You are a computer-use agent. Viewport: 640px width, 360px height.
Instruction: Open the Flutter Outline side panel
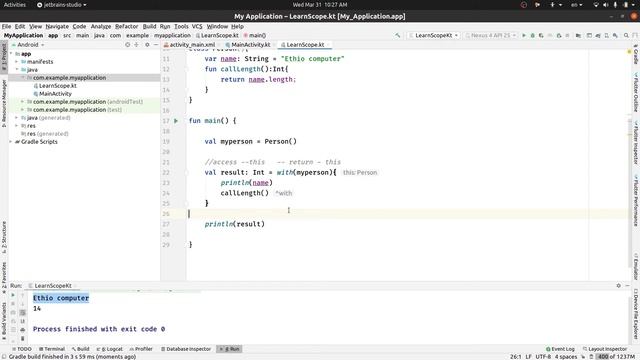pos(636,93)
